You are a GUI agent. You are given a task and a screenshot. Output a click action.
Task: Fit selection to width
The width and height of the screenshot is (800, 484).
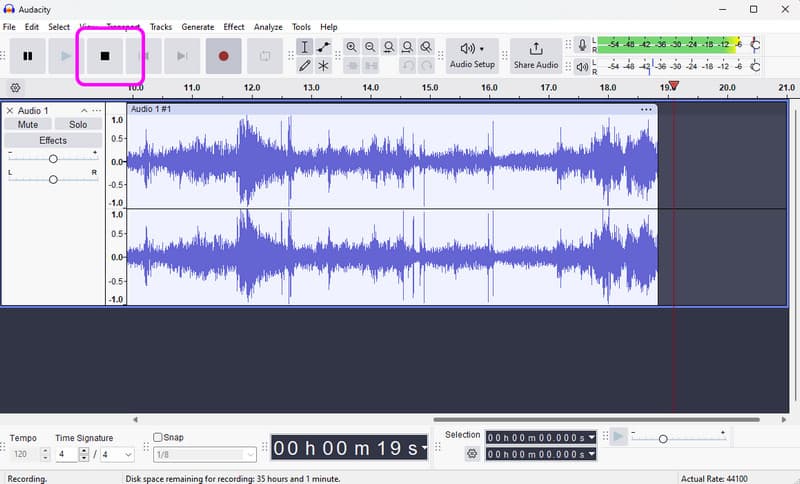tap(389, 47)
